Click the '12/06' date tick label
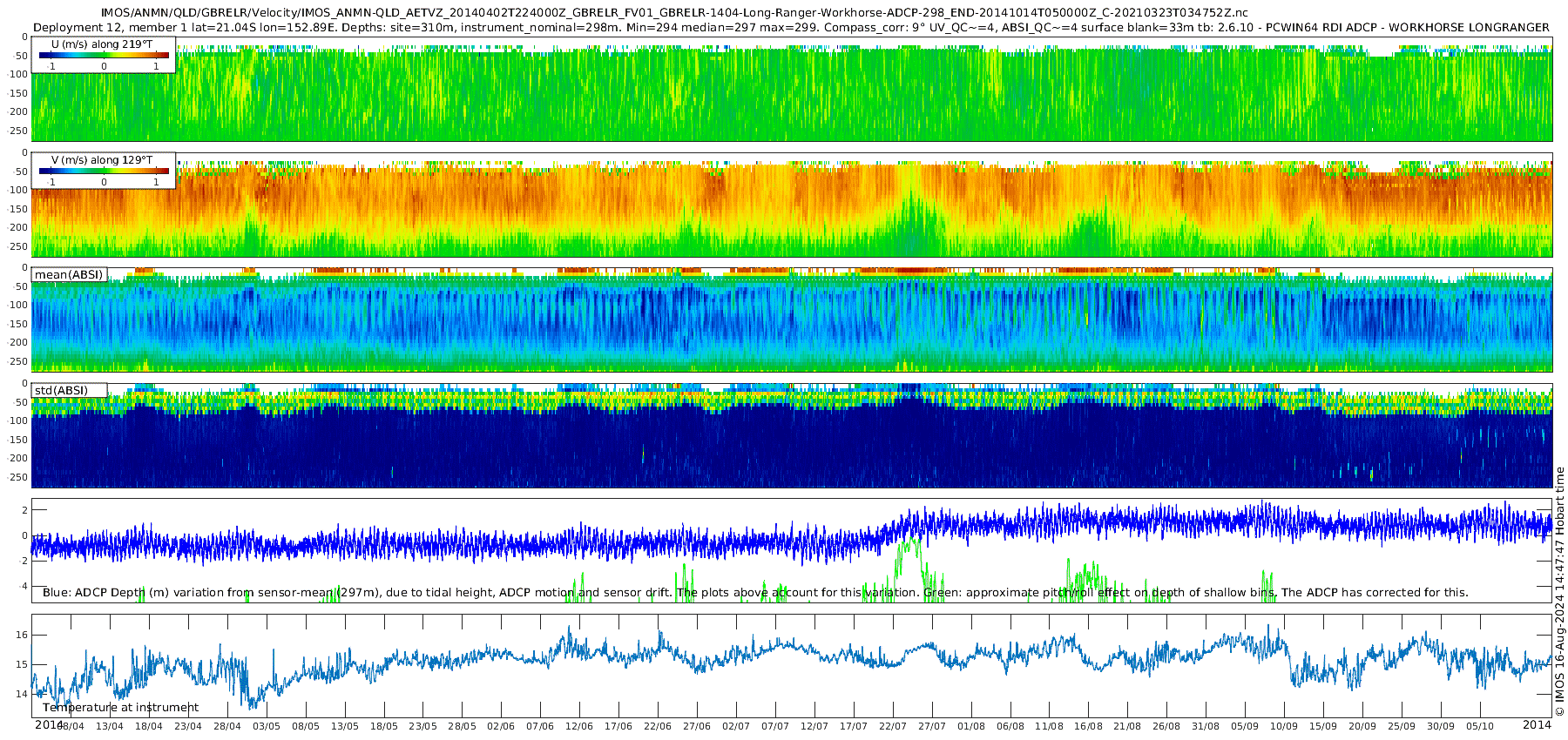 point(579,726)
